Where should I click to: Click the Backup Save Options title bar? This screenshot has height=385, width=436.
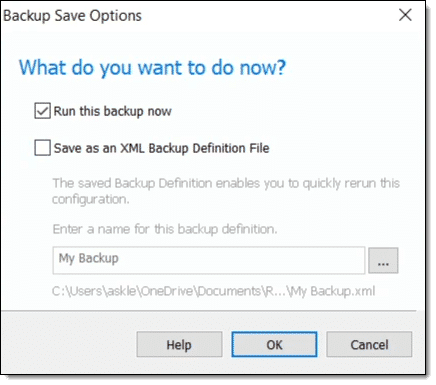point(200,15)
